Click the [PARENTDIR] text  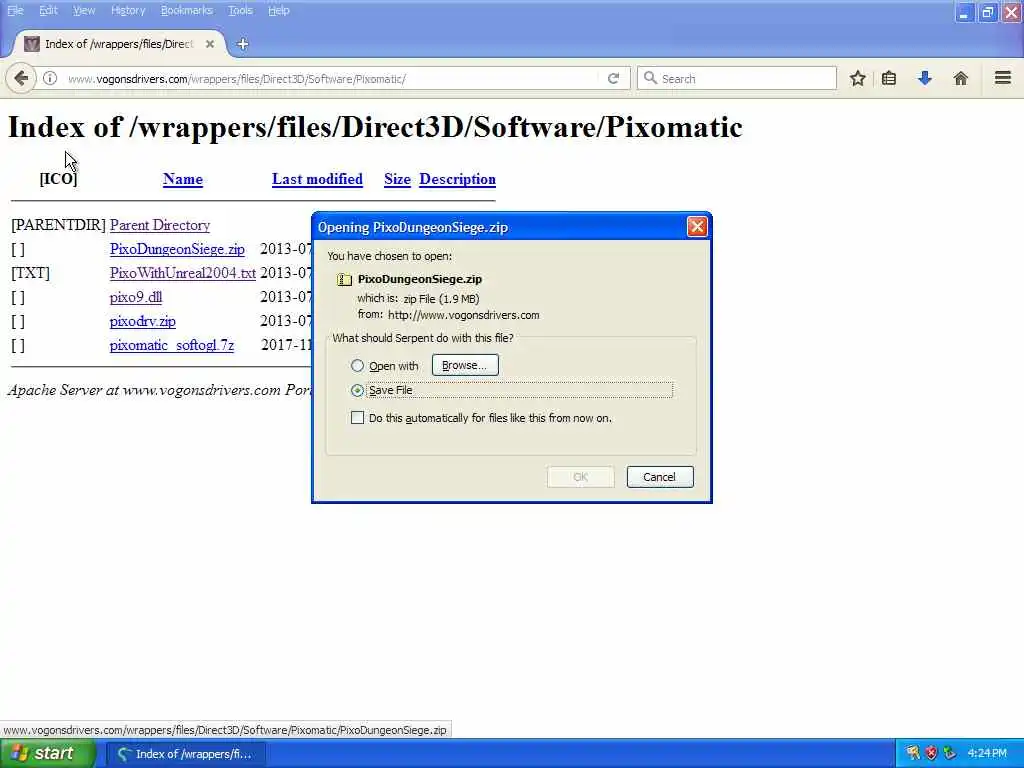click(58, 225)
